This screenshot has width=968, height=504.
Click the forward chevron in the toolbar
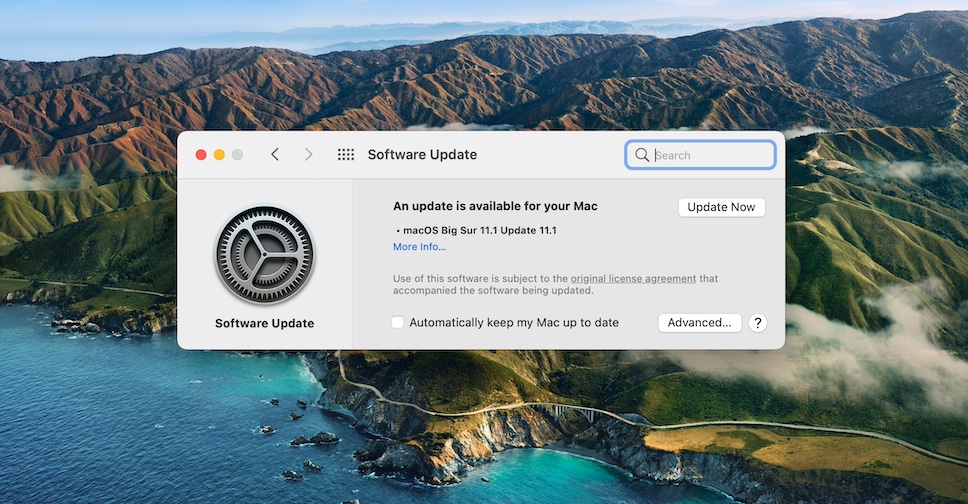click(x=308, y=155)
